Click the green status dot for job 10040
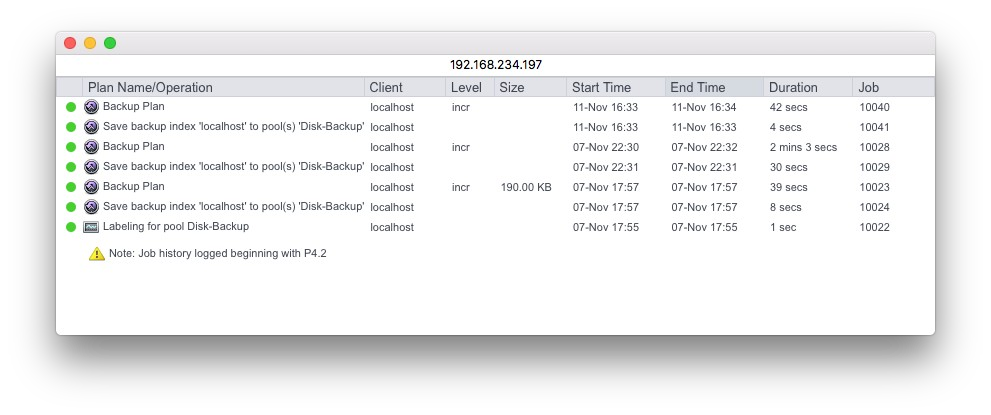The height and width of the screenshot is (415, 991). (x=71, y=107)
